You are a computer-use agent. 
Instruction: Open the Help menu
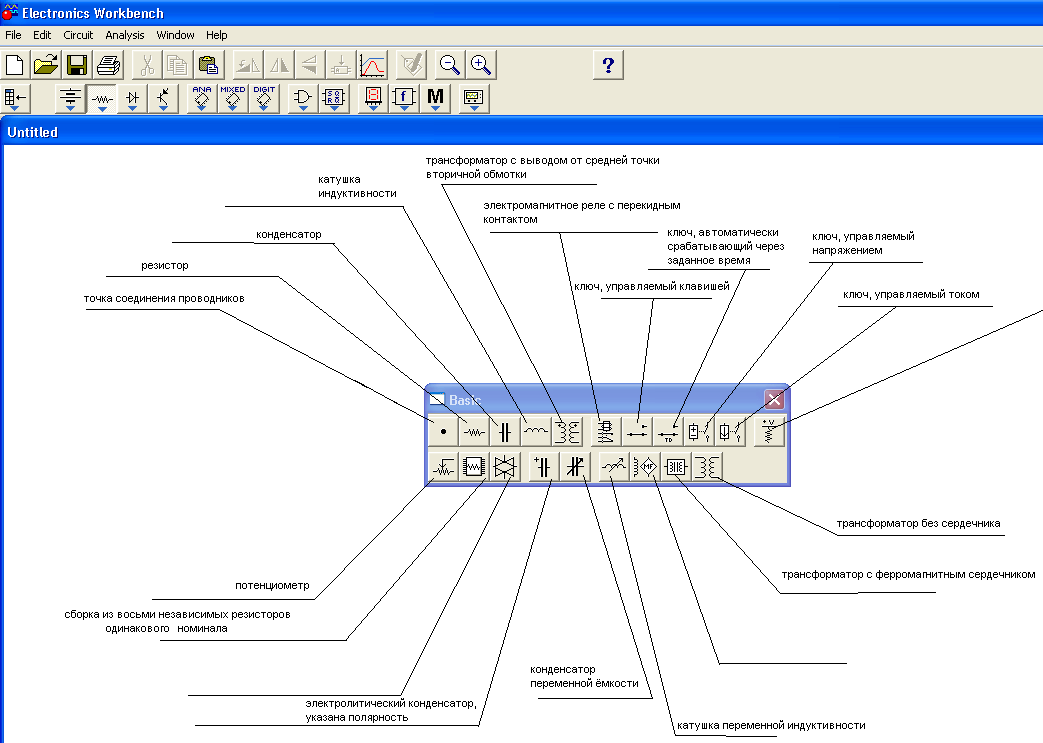point(216,35)
